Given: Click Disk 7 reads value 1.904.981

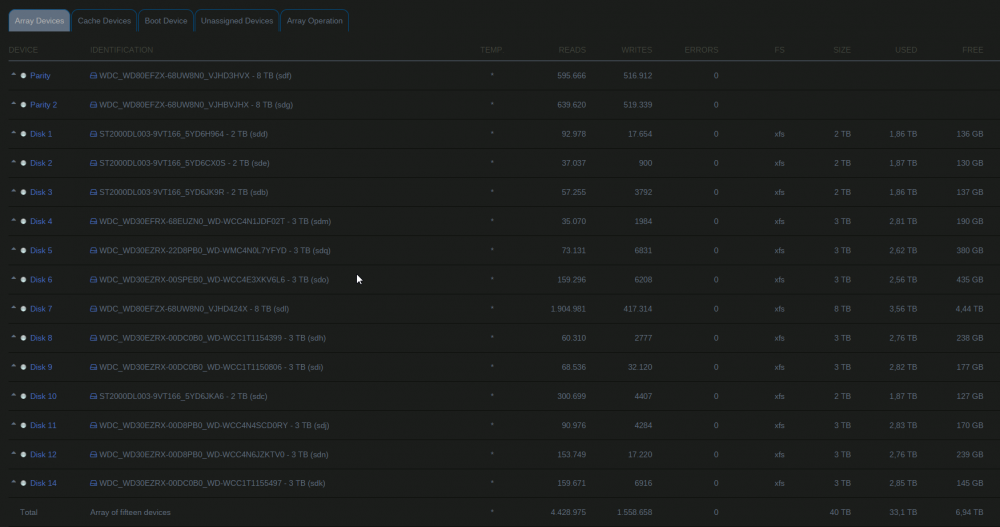Looking at the screenshot, I should tap(568, 309).
